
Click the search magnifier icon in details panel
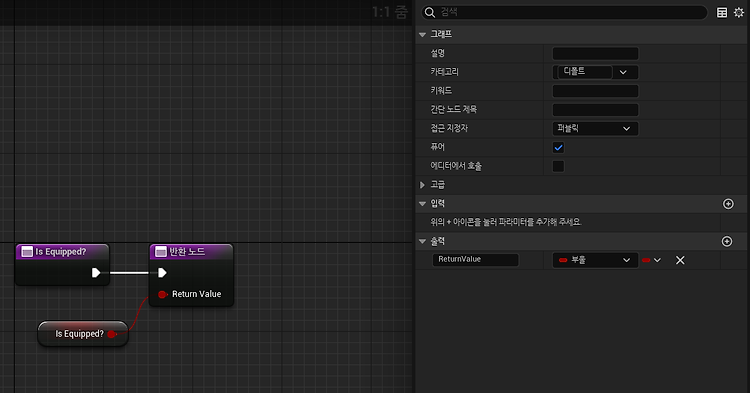[430, 12]
